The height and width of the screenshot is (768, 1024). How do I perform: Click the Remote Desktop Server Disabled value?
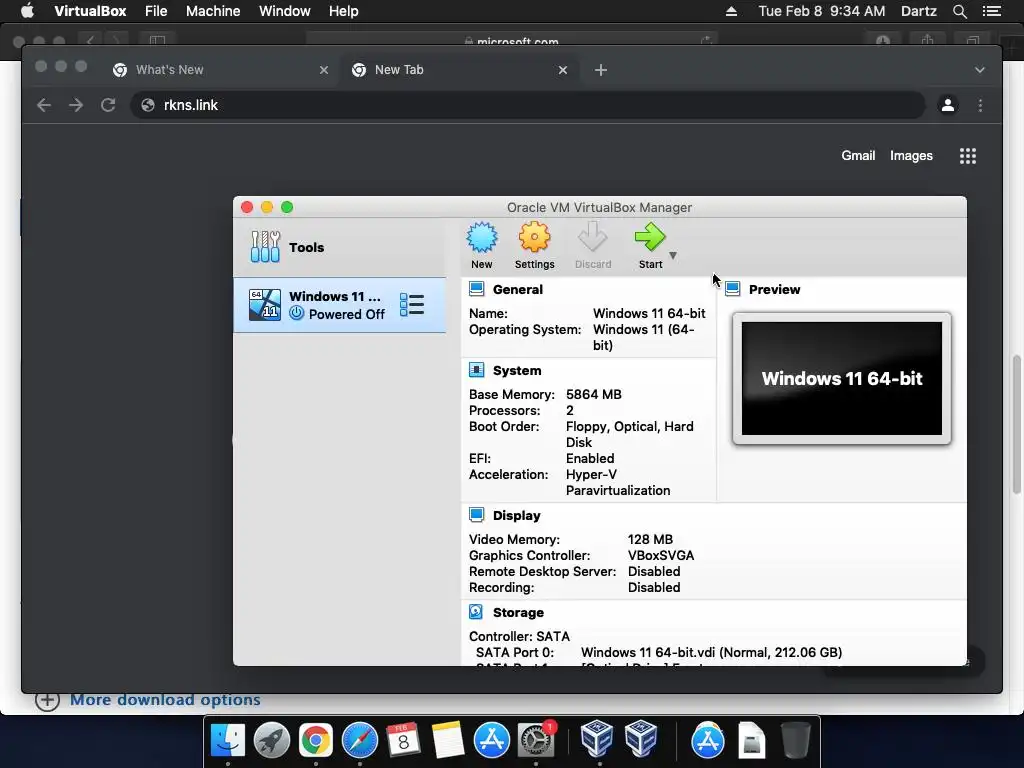click(654, 571)
